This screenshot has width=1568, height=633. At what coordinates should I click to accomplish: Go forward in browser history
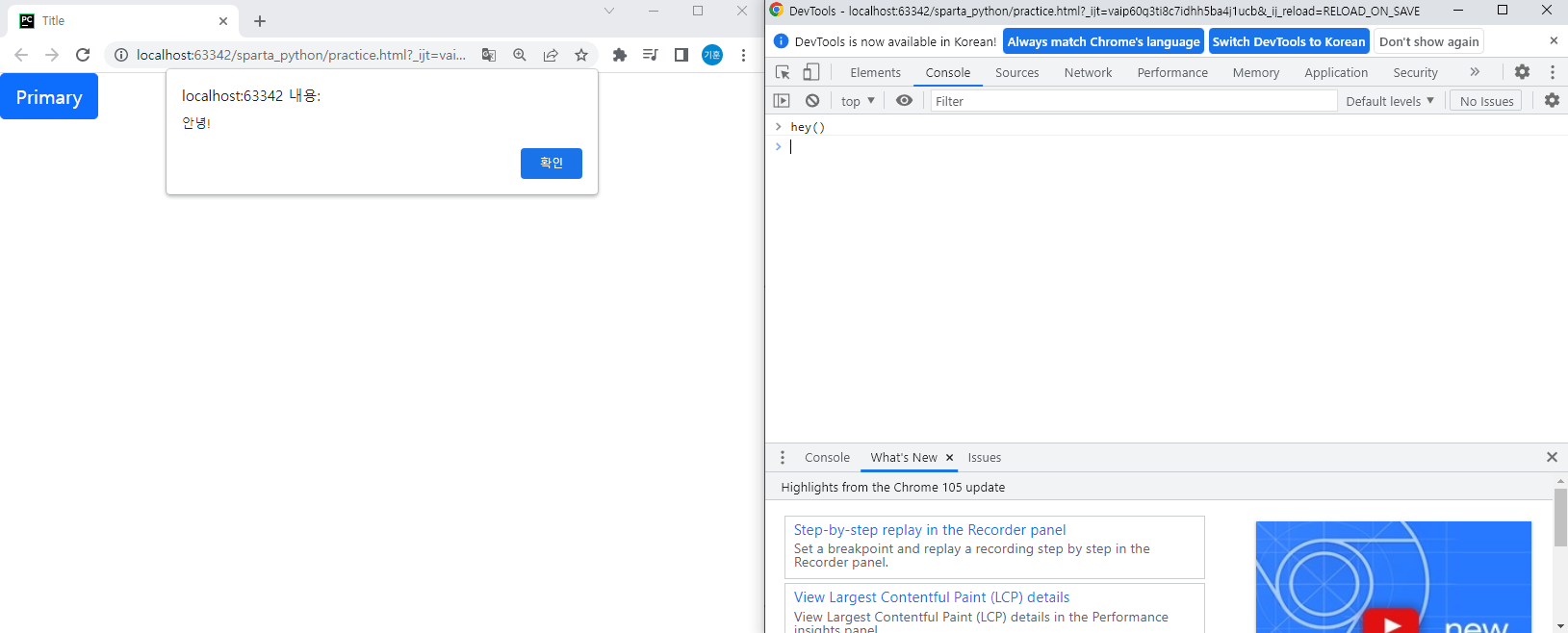[x=52, y=55]
